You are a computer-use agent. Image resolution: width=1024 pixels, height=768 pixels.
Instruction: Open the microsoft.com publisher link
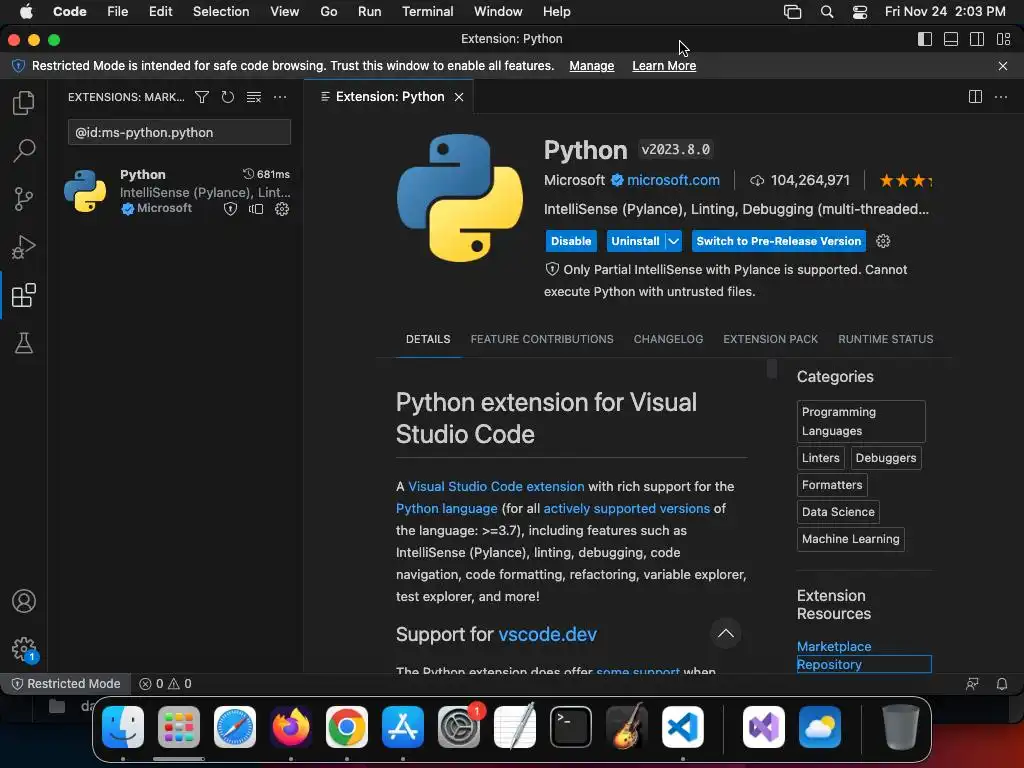click(x=673, y=180)
